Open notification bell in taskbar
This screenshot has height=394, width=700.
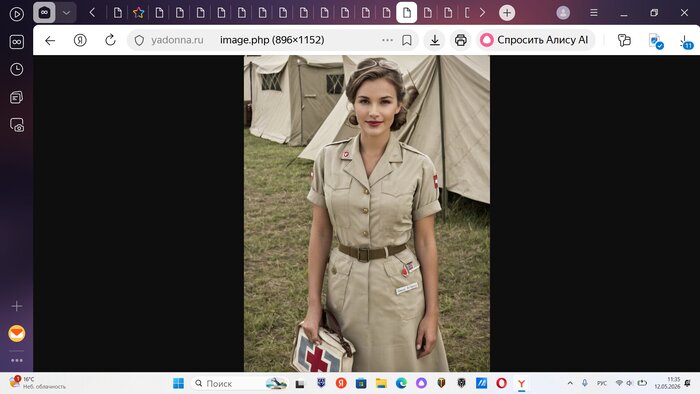[688, 383]
